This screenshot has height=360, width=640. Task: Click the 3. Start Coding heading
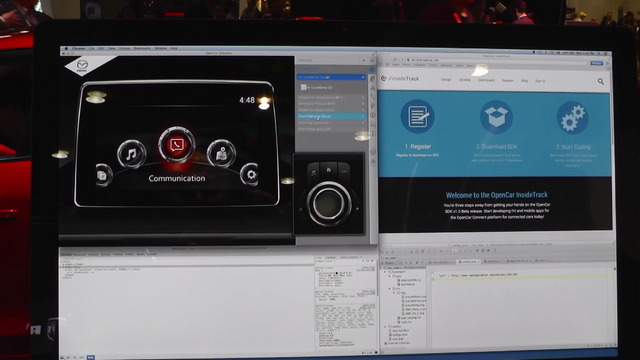(573, 147)
